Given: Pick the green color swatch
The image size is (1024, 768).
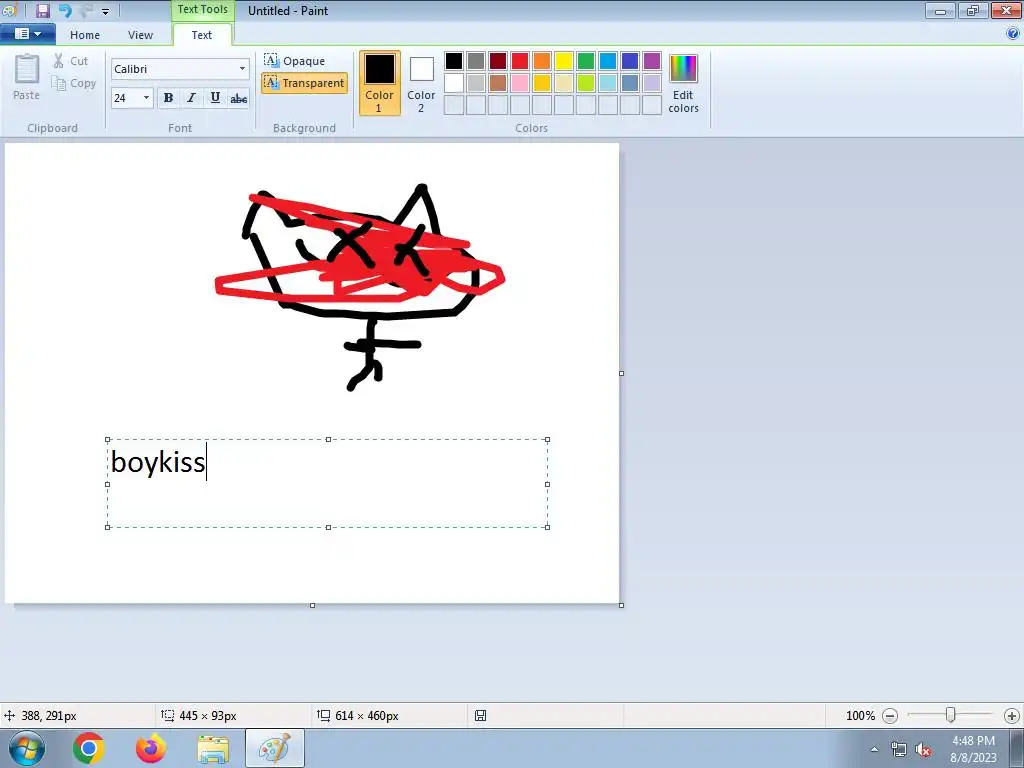Looking at the screenshot, I should 586,61.
